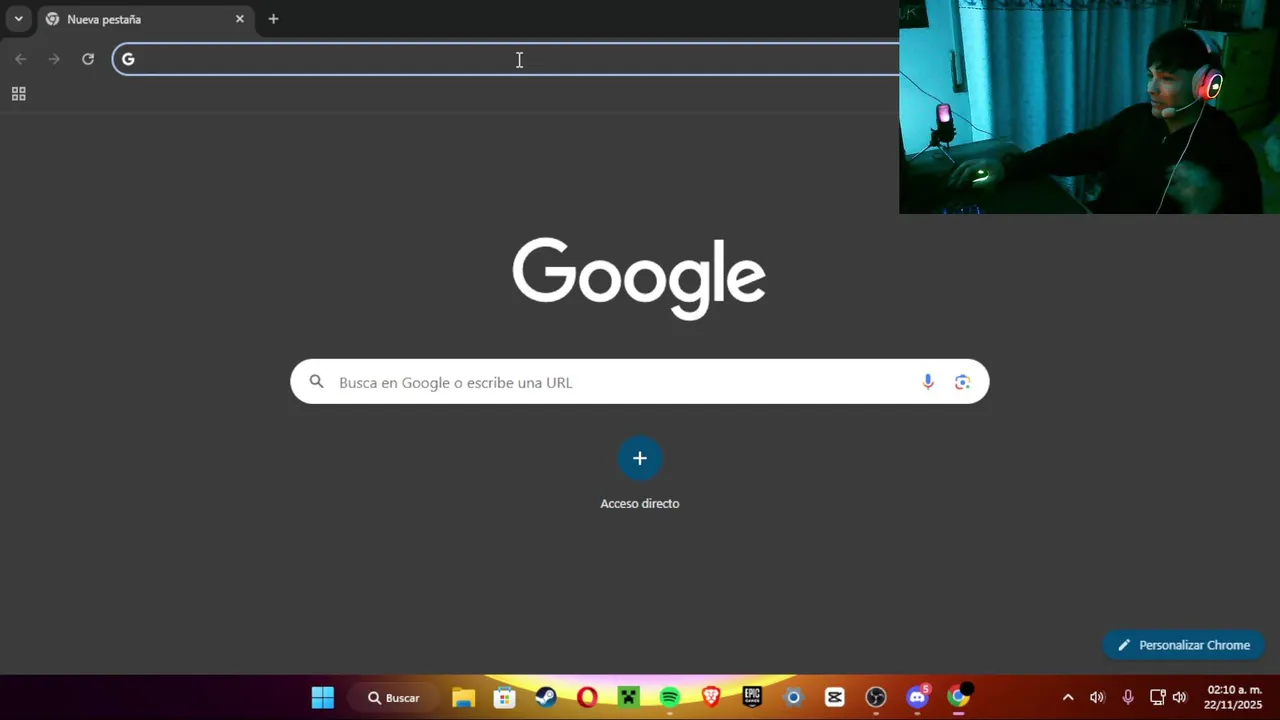The width and height of the screenshot is (1280, 720).
Task: Go back with the back arrow
Action: [x=21, y=59]
